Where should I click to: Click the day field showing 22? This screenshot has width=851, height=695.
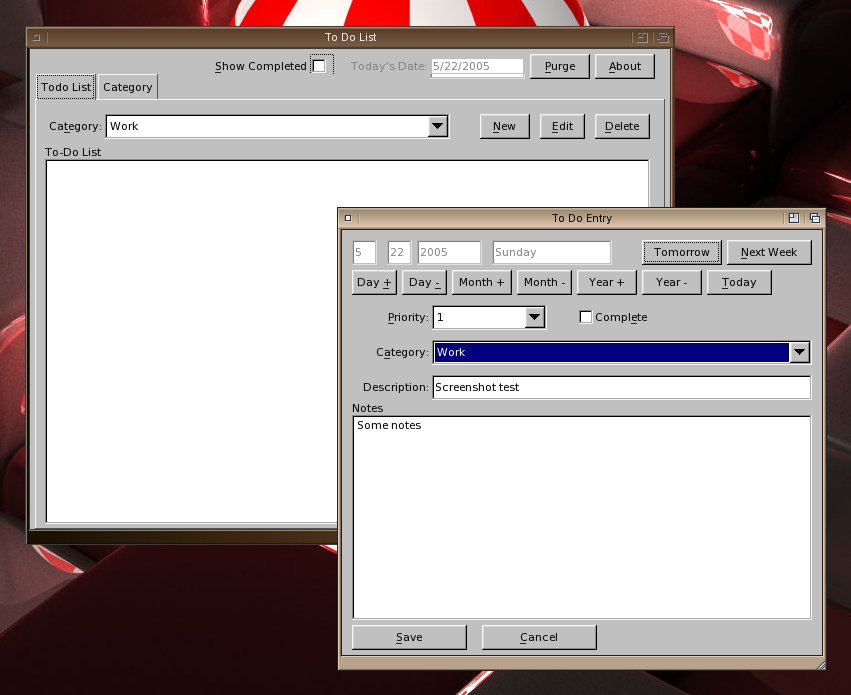coord(399,252)
